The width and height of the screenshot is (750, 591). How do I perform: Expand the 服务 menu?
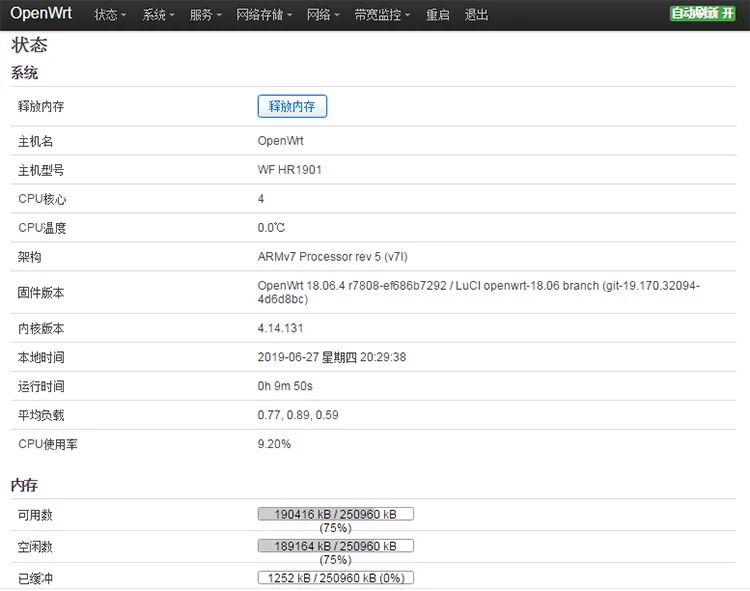(x=206, y=15)
